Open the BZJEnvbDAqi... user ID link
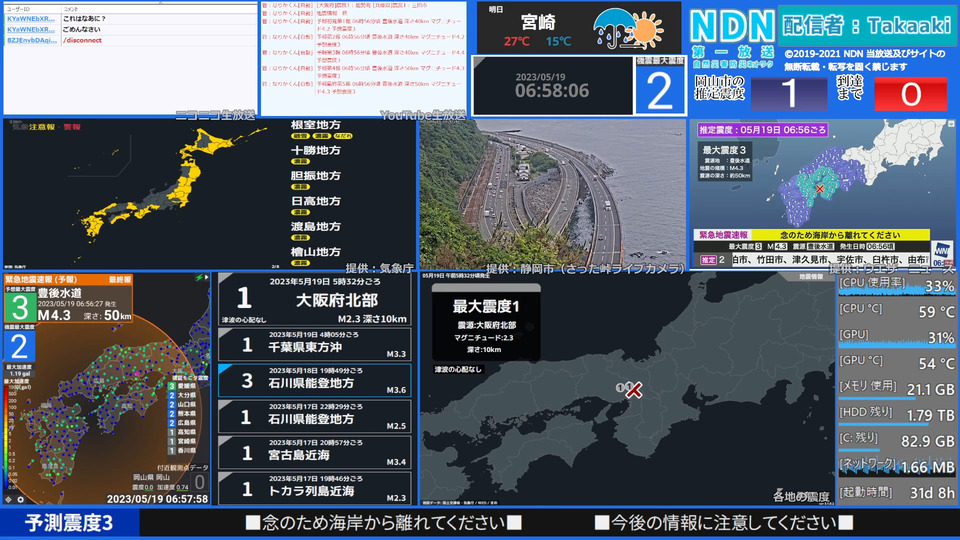Screen dimensions: 960x540 [x=32, y=40]
